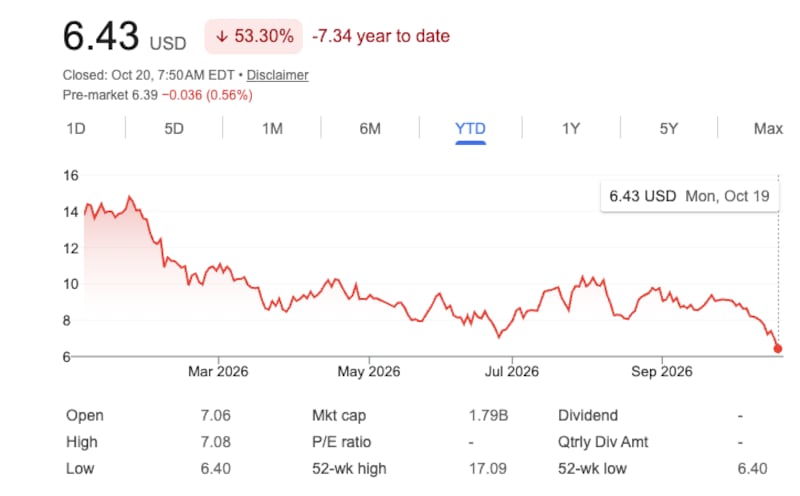Click the -7.34 year to date text
800x496 pixels.
pos(381,36)
